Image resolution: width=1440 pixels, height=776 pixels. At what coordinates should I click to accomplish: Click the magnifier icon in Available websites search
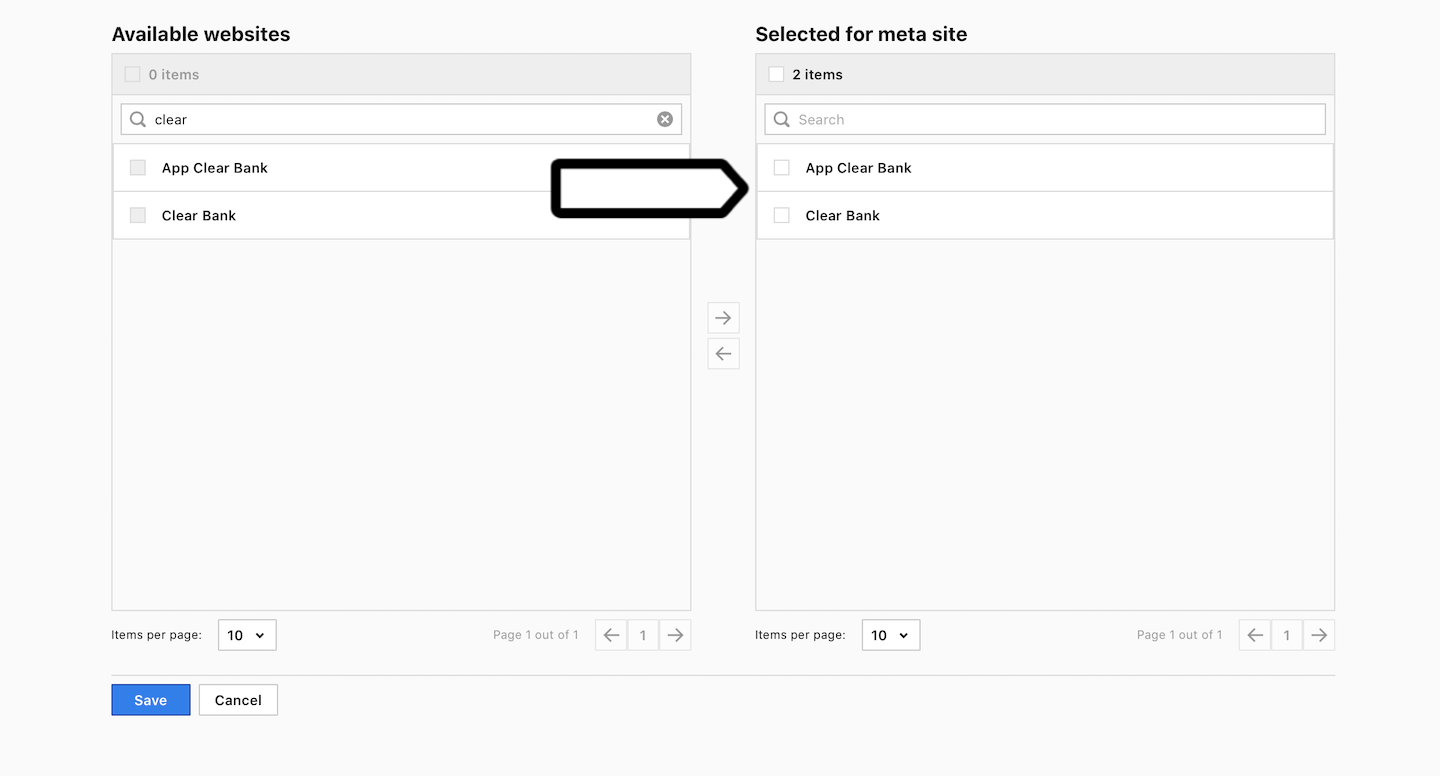pyautogui.click(x=138, y=119)
